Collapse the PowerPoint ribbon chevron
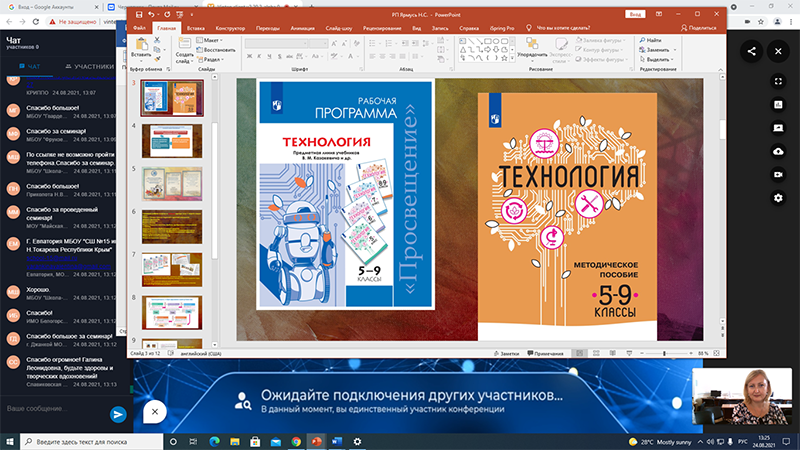This screenshot has width=800, height=450. point(720,69)
